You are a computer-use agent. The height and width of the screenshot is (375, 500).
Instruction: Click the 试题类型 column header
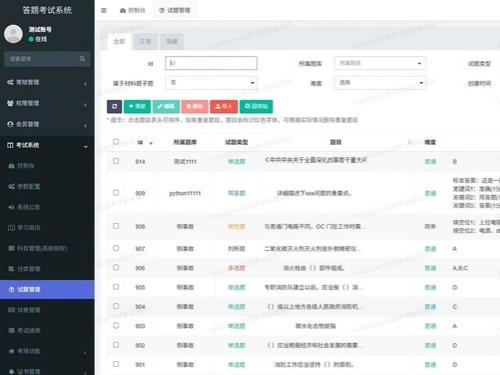(236, 142)
